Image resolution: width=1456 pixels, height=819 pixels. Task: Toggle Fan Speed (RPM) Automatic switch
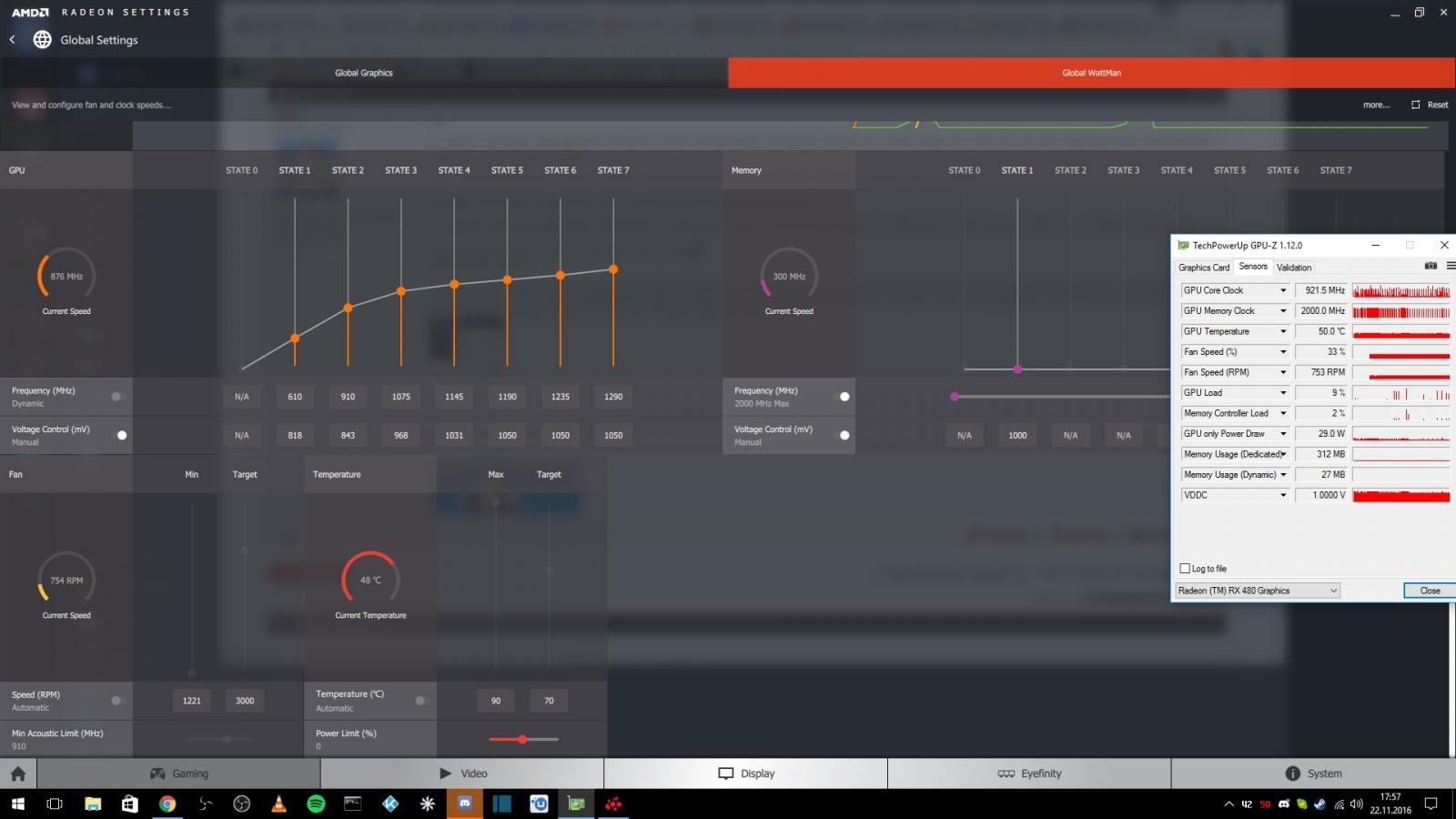click(117, 701)
